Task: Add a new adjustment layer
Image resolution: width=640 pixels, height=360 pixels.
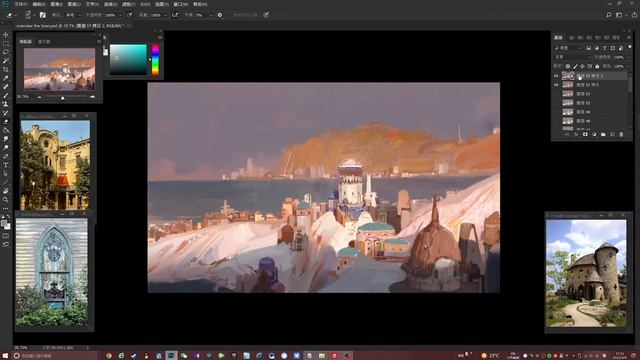Action: click(594, 134)
